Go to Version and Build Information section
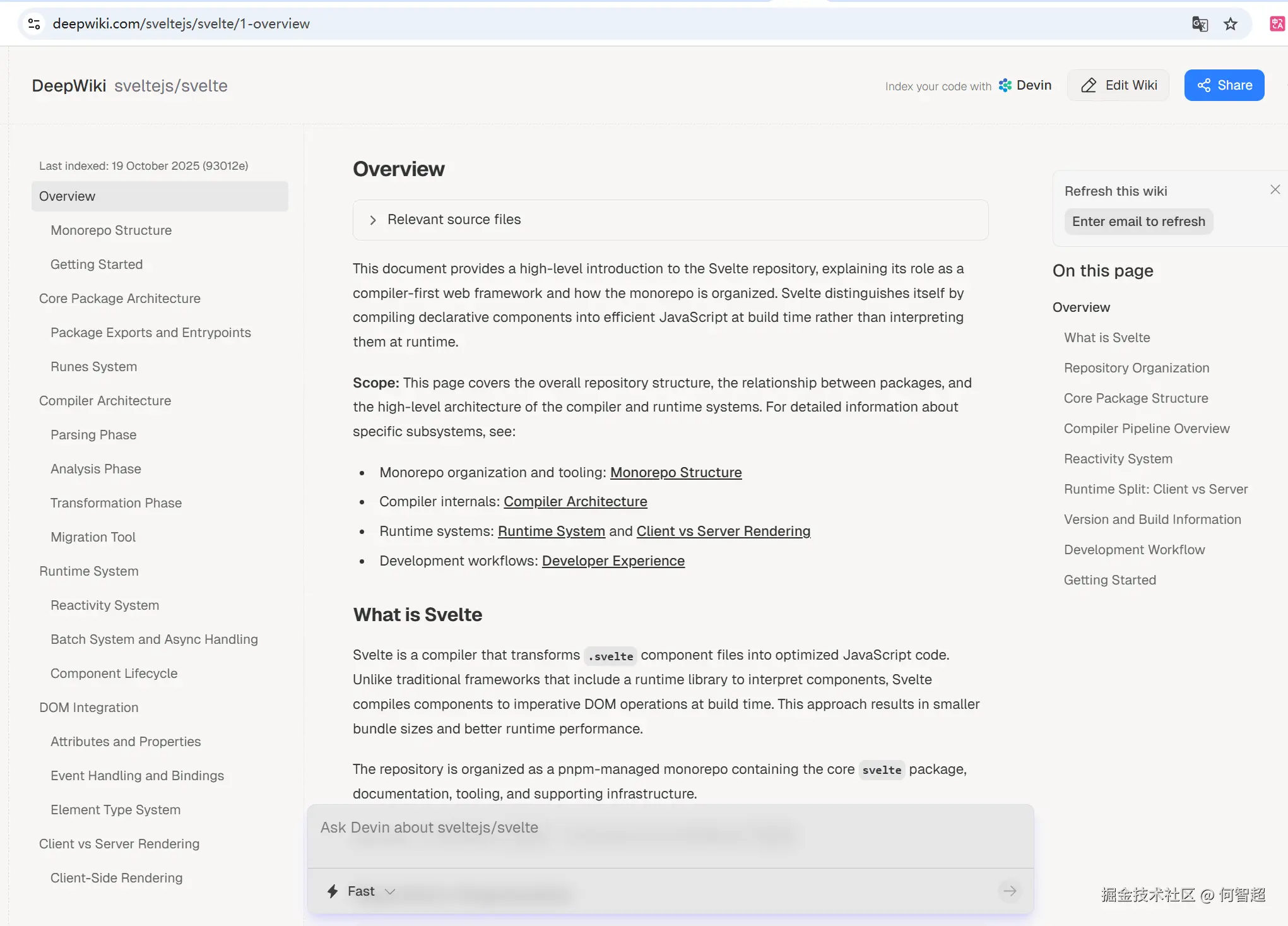 click(1152, 519)
